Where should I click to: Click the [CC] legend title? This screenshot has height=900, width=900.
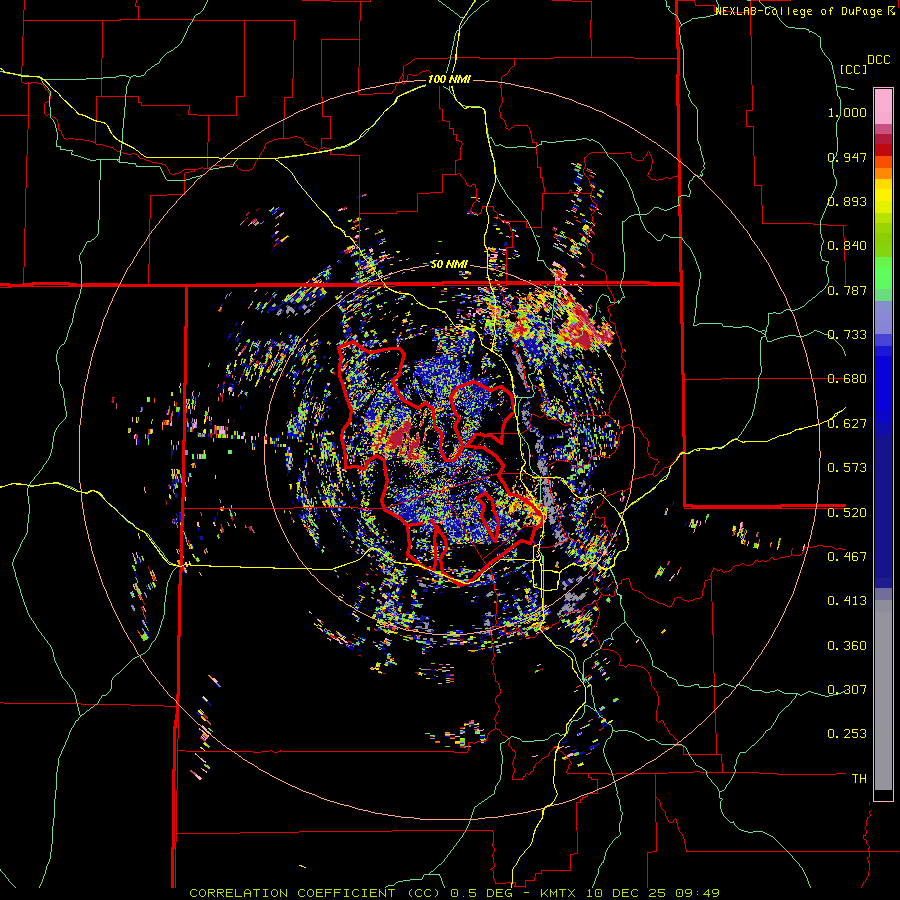pyautogui.click(x=853, y=69)
